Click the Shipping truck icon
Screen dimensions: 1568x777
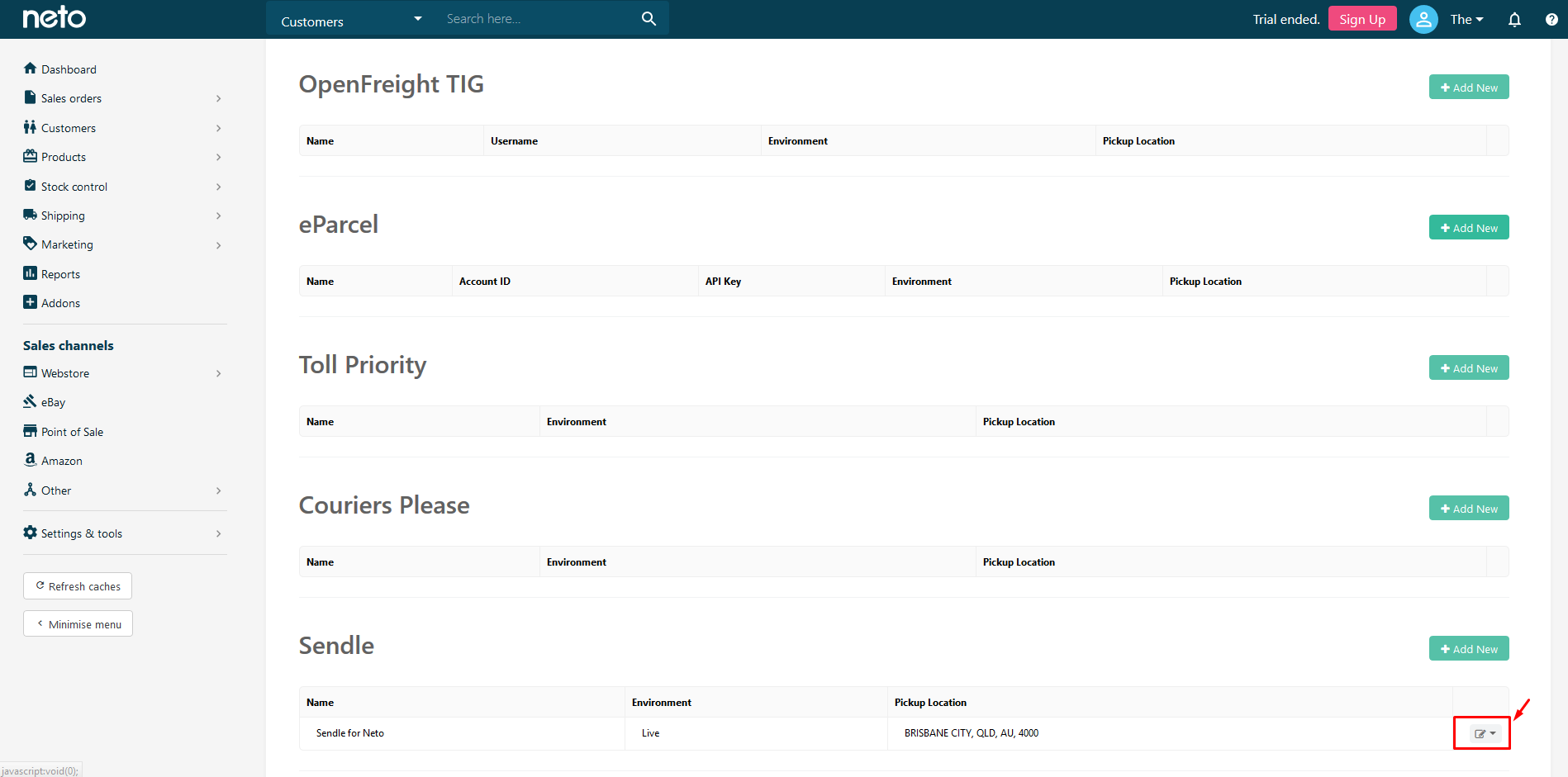30,215
